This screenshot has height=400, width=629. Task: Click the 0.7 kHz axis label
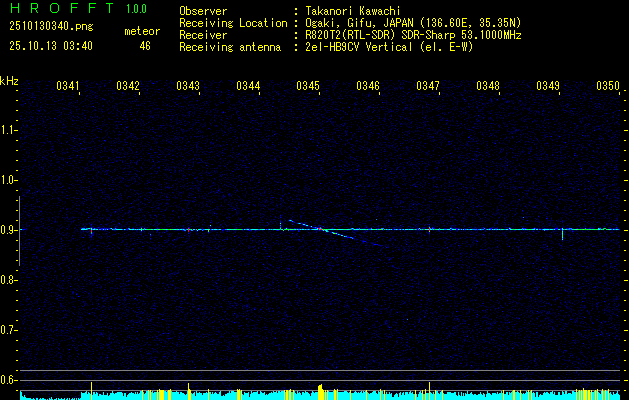(x=7, y=330)
